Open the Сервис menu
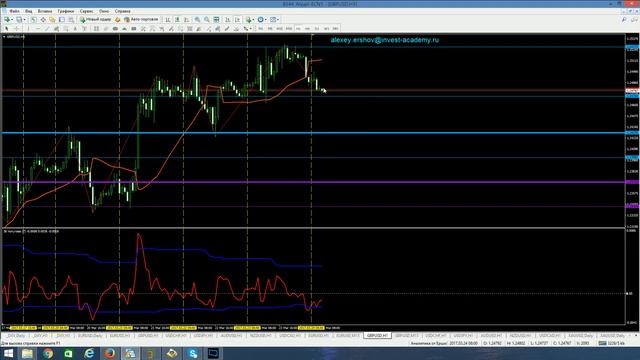Viewport: 640px width, 360px height. 87,11
